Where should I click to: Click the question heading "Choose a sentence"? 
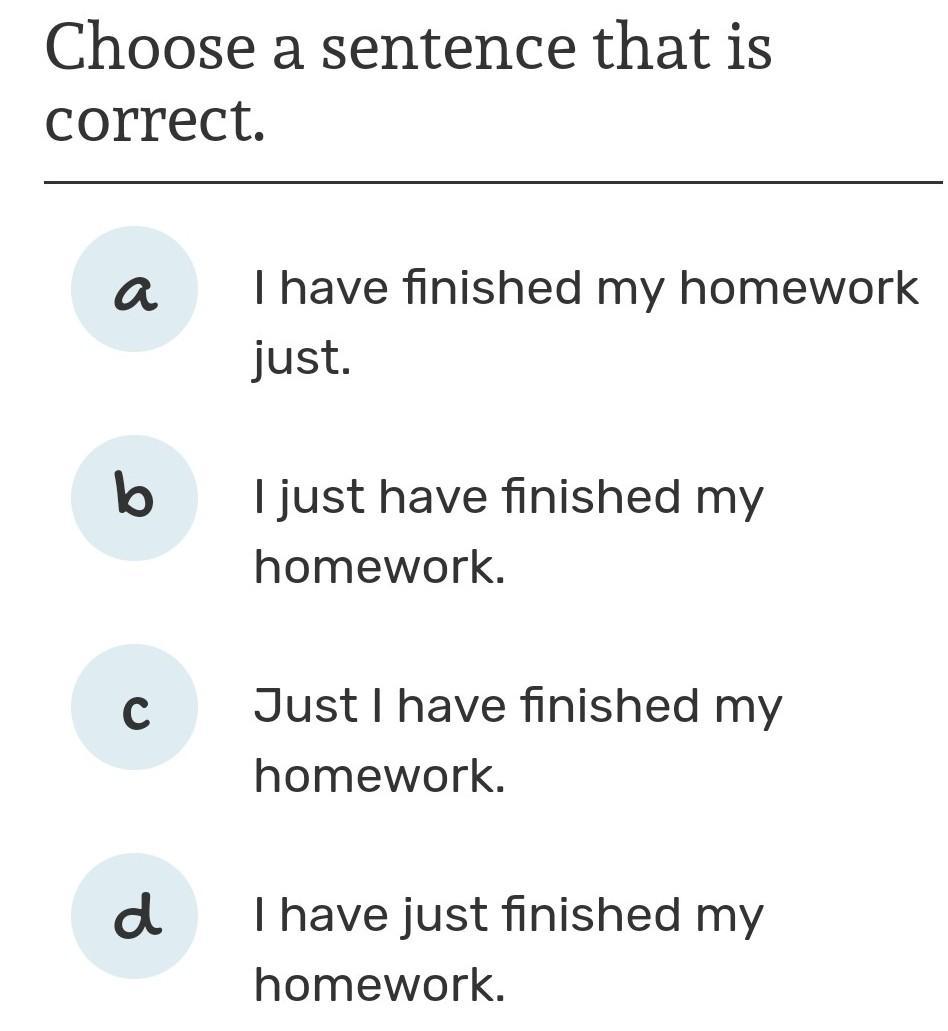point(408,48)
